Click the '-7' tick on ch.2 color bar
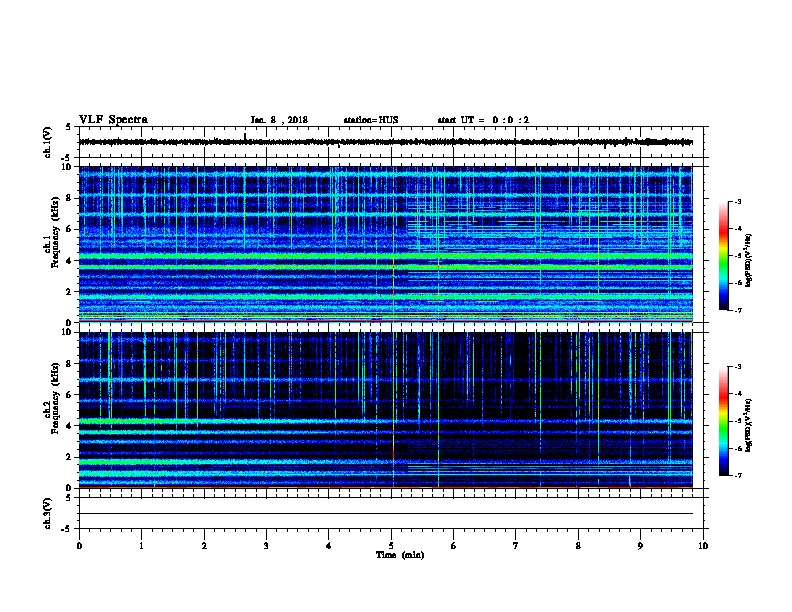 coord(737,476)
